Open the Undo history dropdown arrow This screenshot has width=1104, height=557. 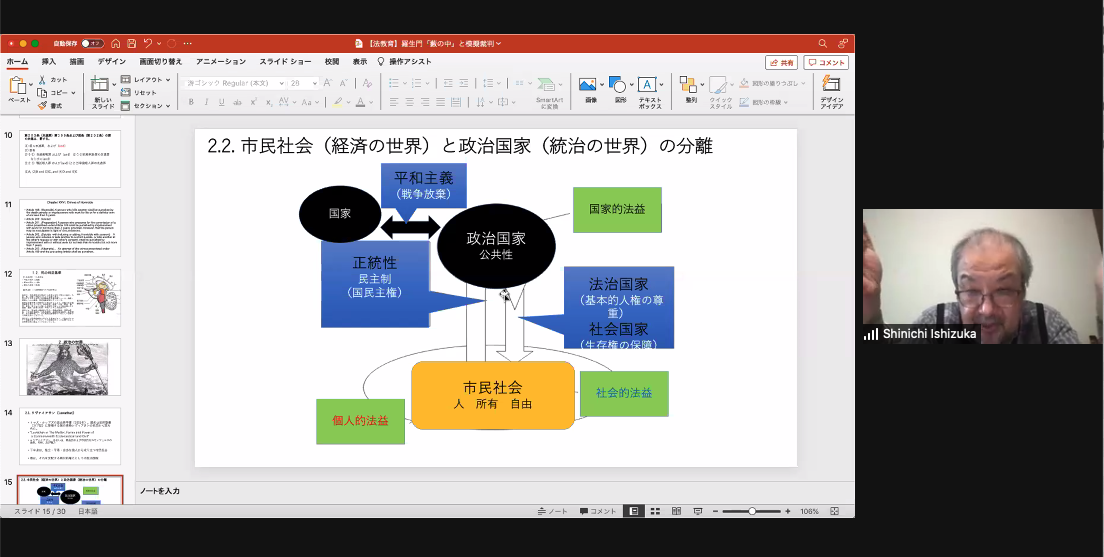click(159, 44)
